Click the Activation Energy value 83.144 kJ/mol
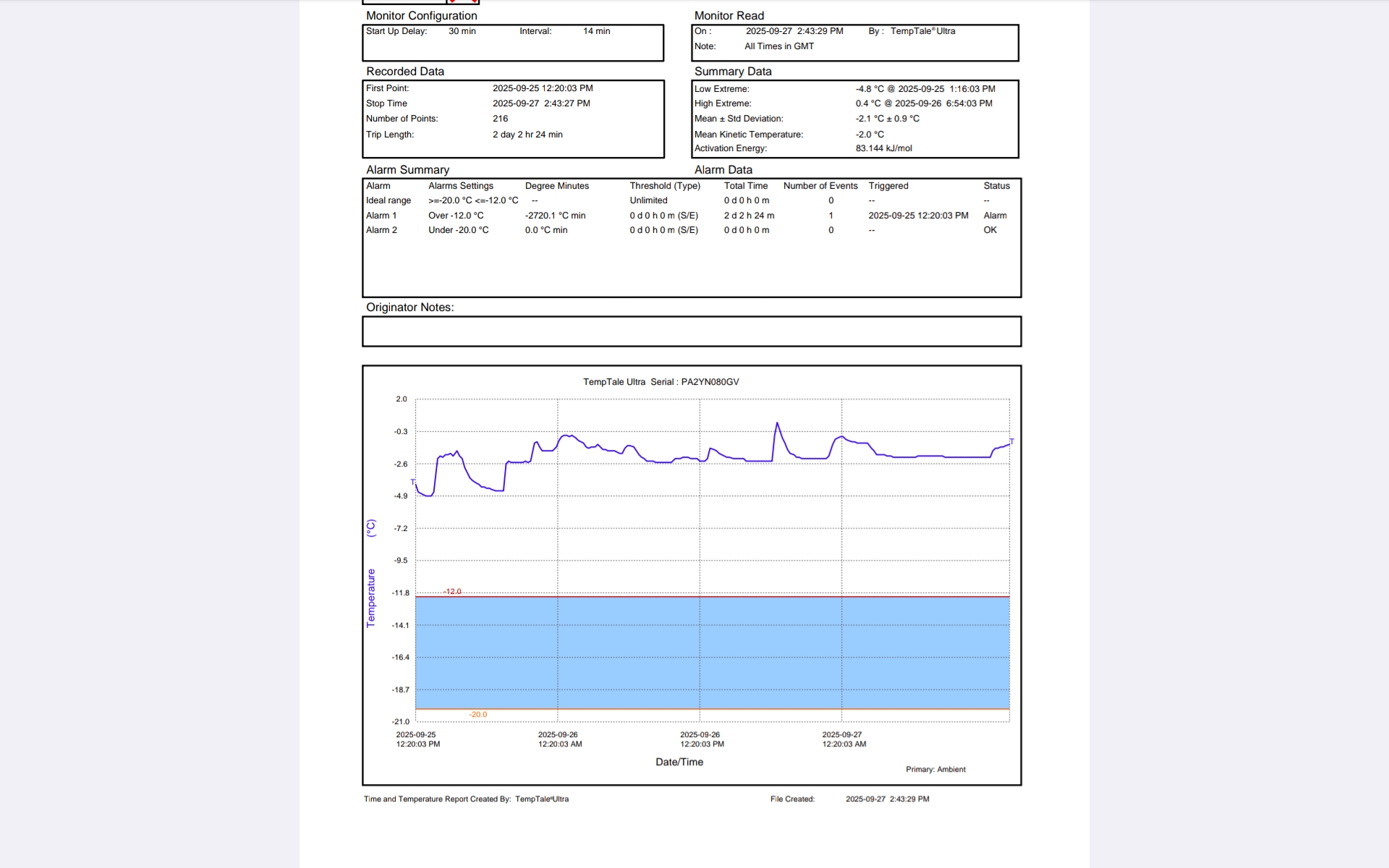Viewport: 1389px width, 868px height. point(883,148)
